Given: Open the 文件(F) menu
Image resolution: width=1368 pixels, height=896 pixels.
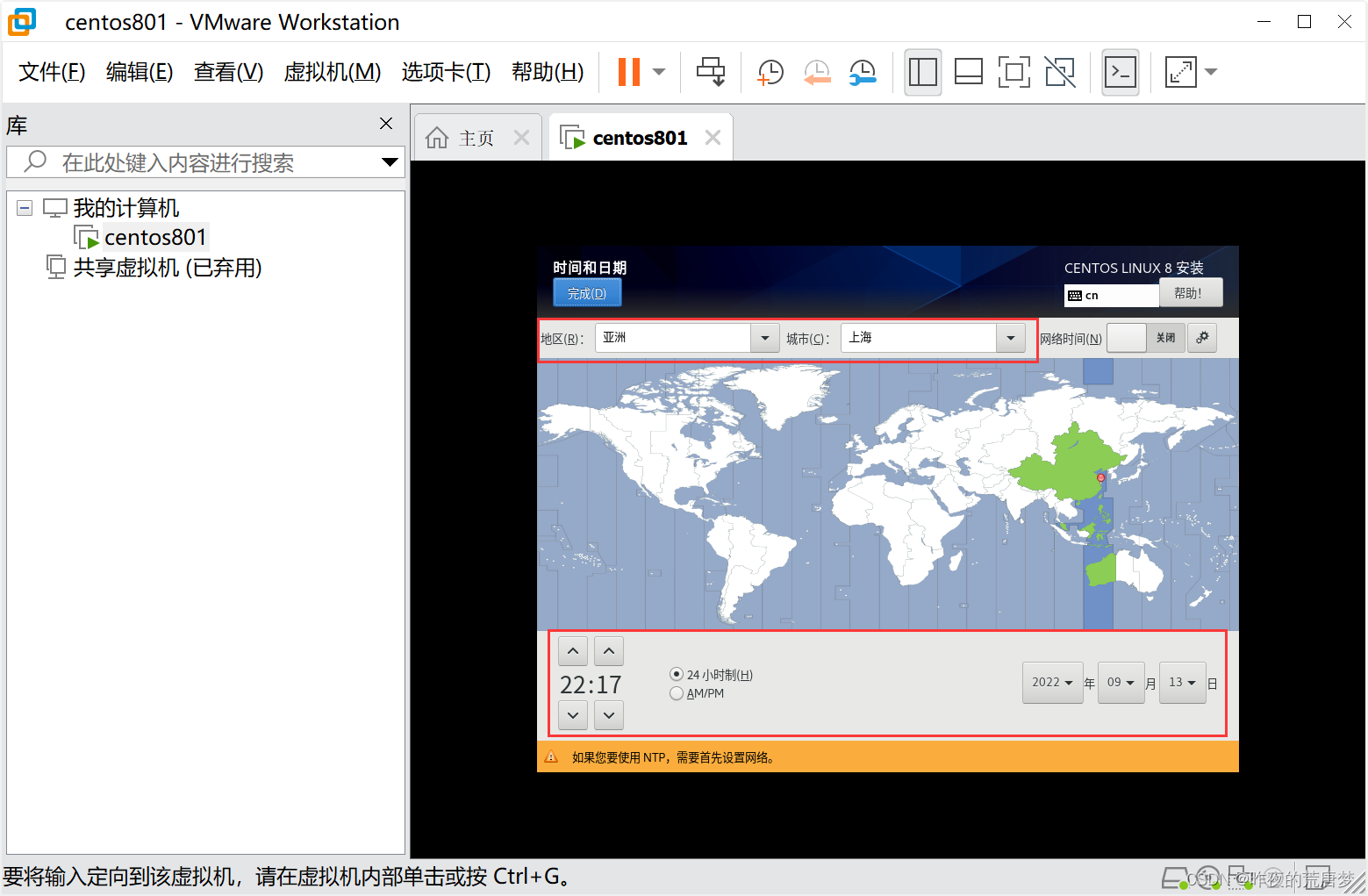Looking at the screenshot, I should pos(52,72).
